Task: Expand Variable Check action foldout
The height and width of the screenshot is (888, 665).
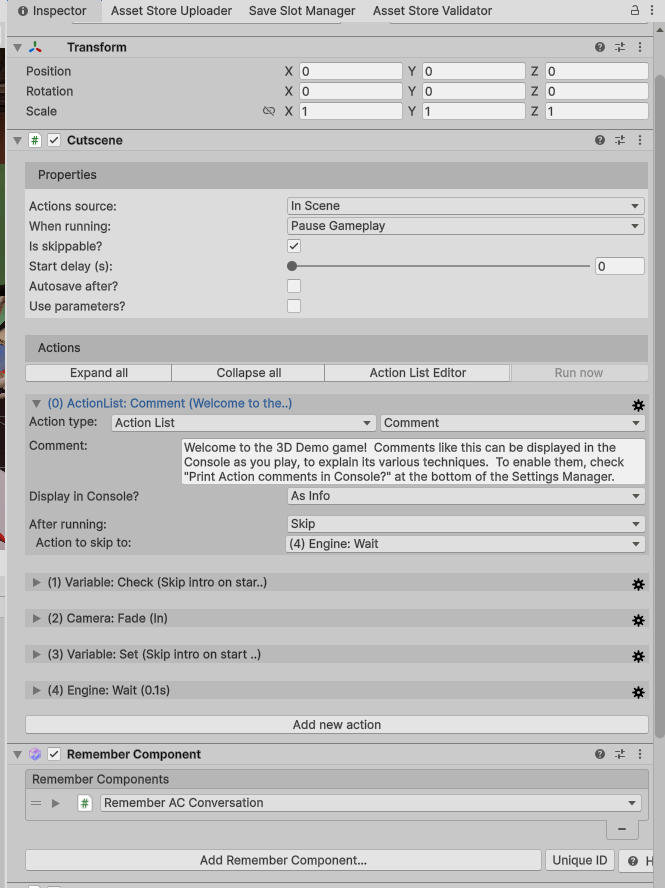Action: pyautogui.click(x=37, y=582)
